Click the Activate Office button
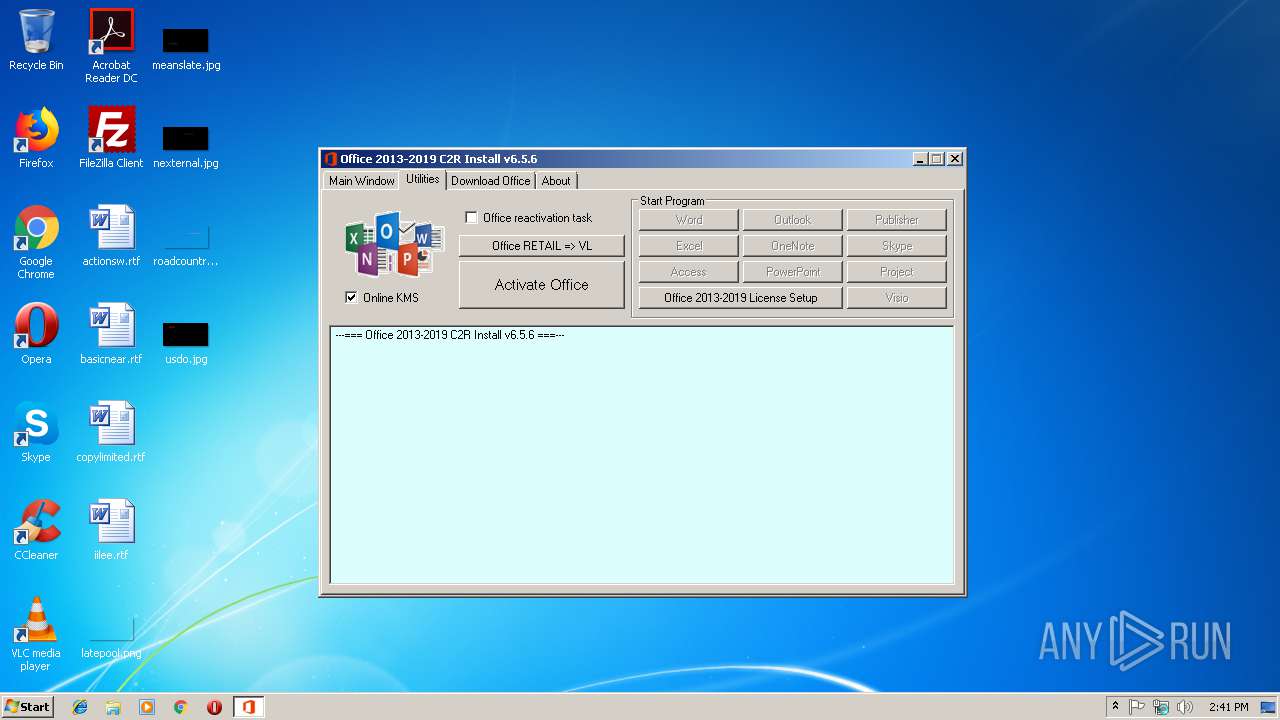Image resolution: width=1280 pixels, height=720 pixels. [x=542, y=285]
